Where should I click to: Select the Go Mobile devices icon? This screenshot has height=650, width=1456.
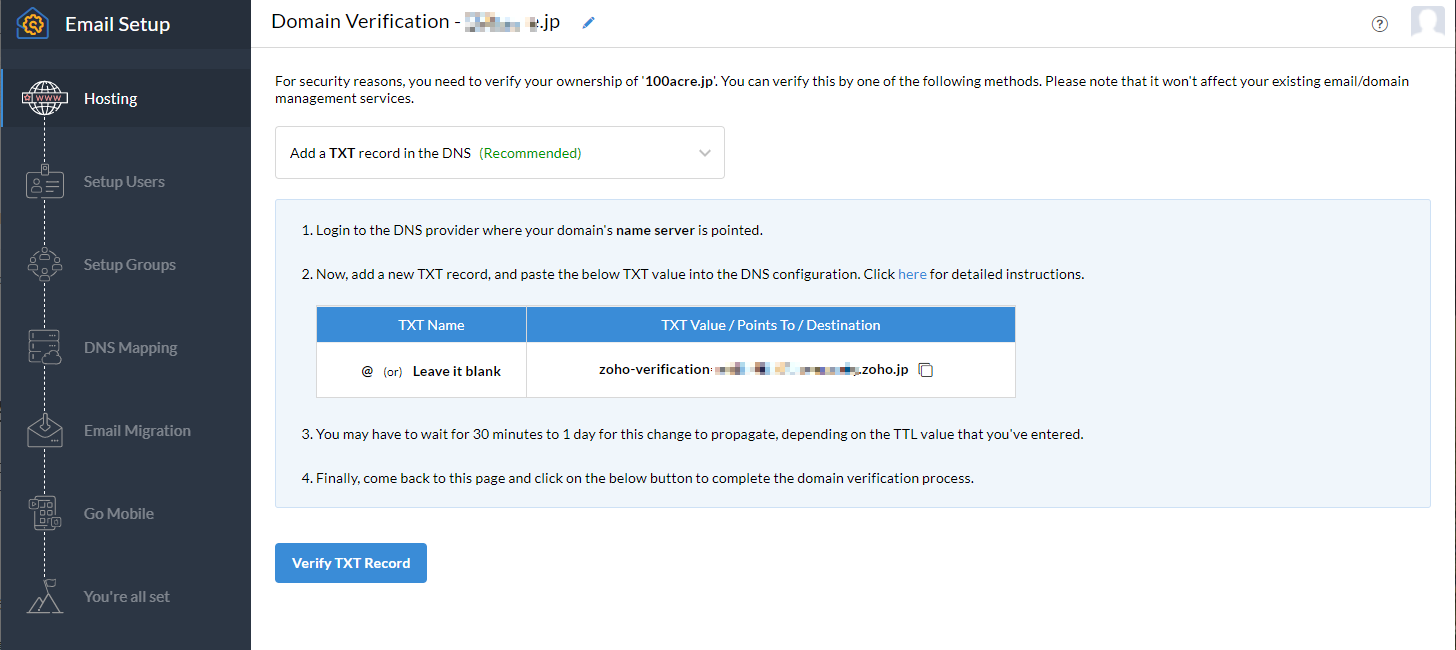(45, 513)
